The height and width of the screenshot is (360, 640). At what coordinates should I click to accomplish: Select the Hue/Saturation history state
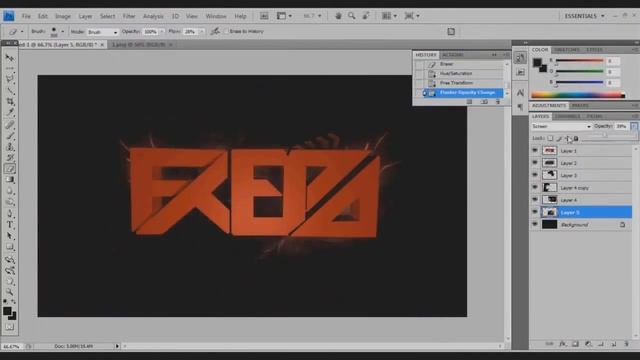tap(462, 73)
